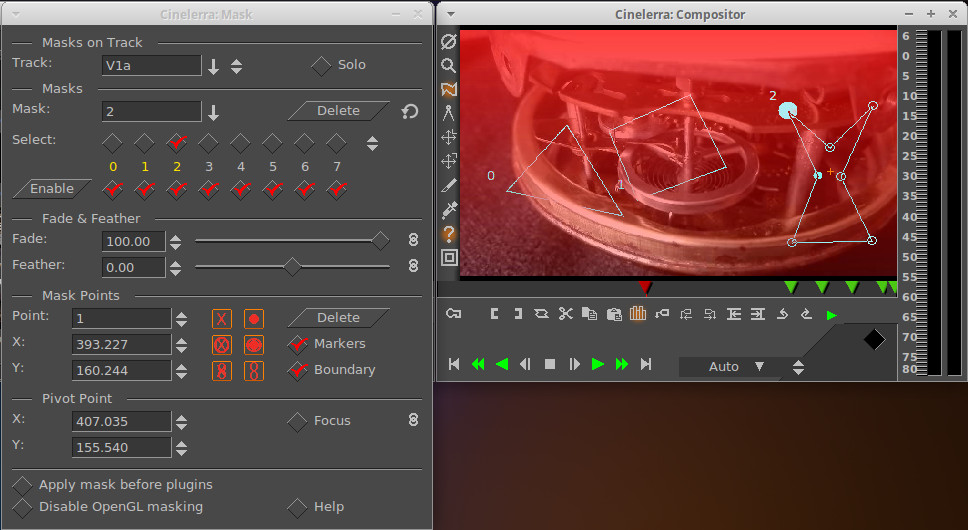The height and width of the screenshot is (530, 968).
Task: Turn off the Boundary checkbox
Action: (298, 370)
